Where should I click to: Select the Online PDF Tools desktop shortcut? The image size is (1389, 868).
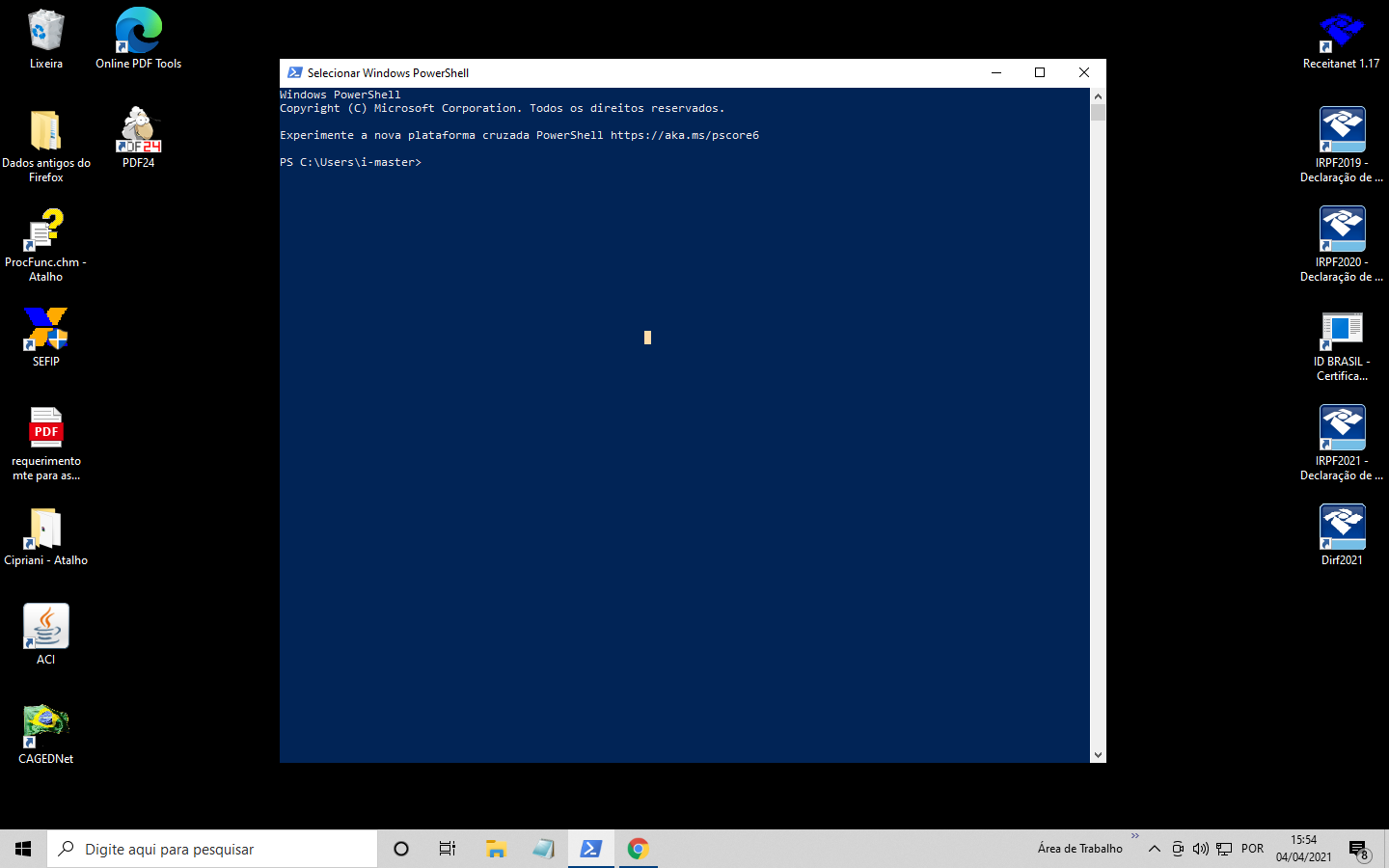click(138, 39)
